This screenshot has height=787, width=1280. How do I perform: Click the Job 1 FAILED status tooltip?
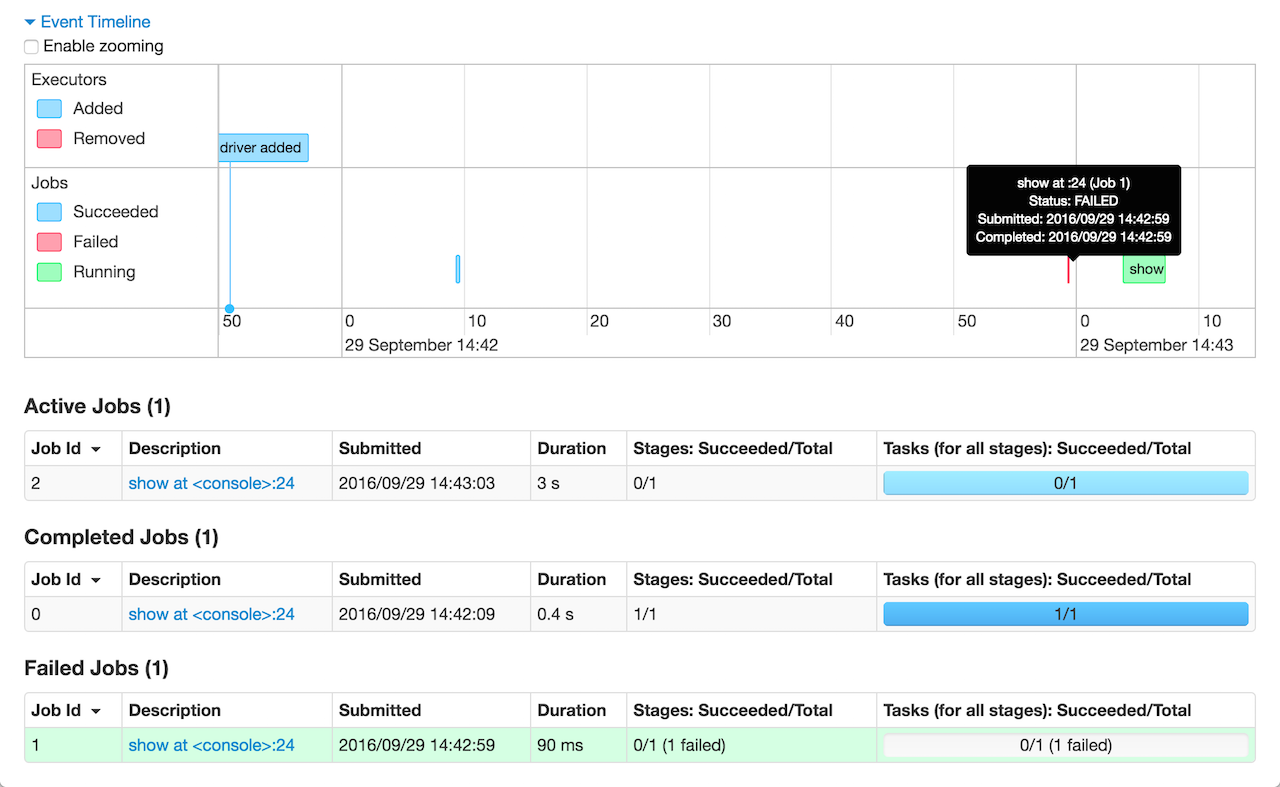[1073, 210]
